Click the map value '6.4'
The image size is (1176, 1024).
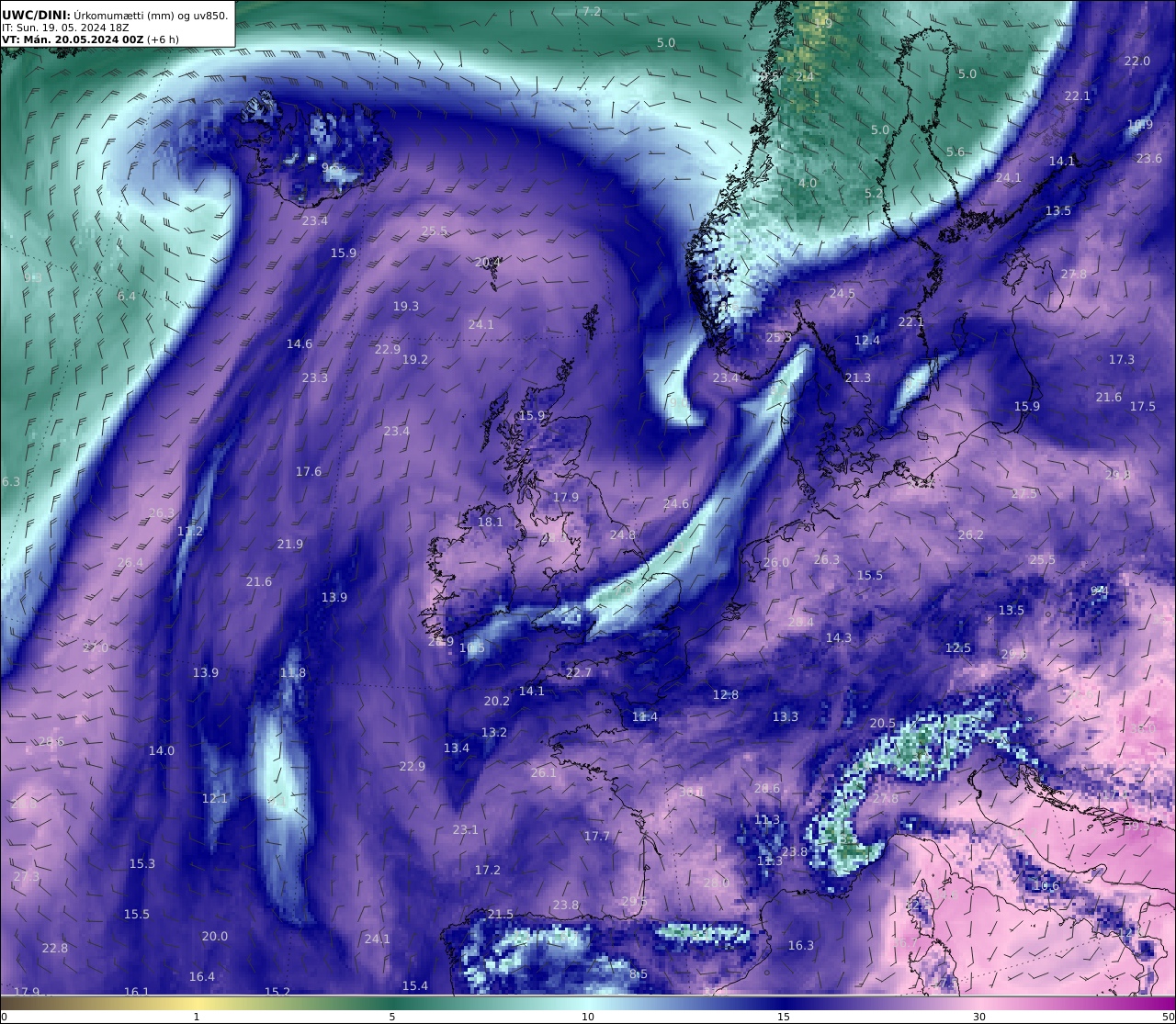pyautogui.click(x=127, y=297)
